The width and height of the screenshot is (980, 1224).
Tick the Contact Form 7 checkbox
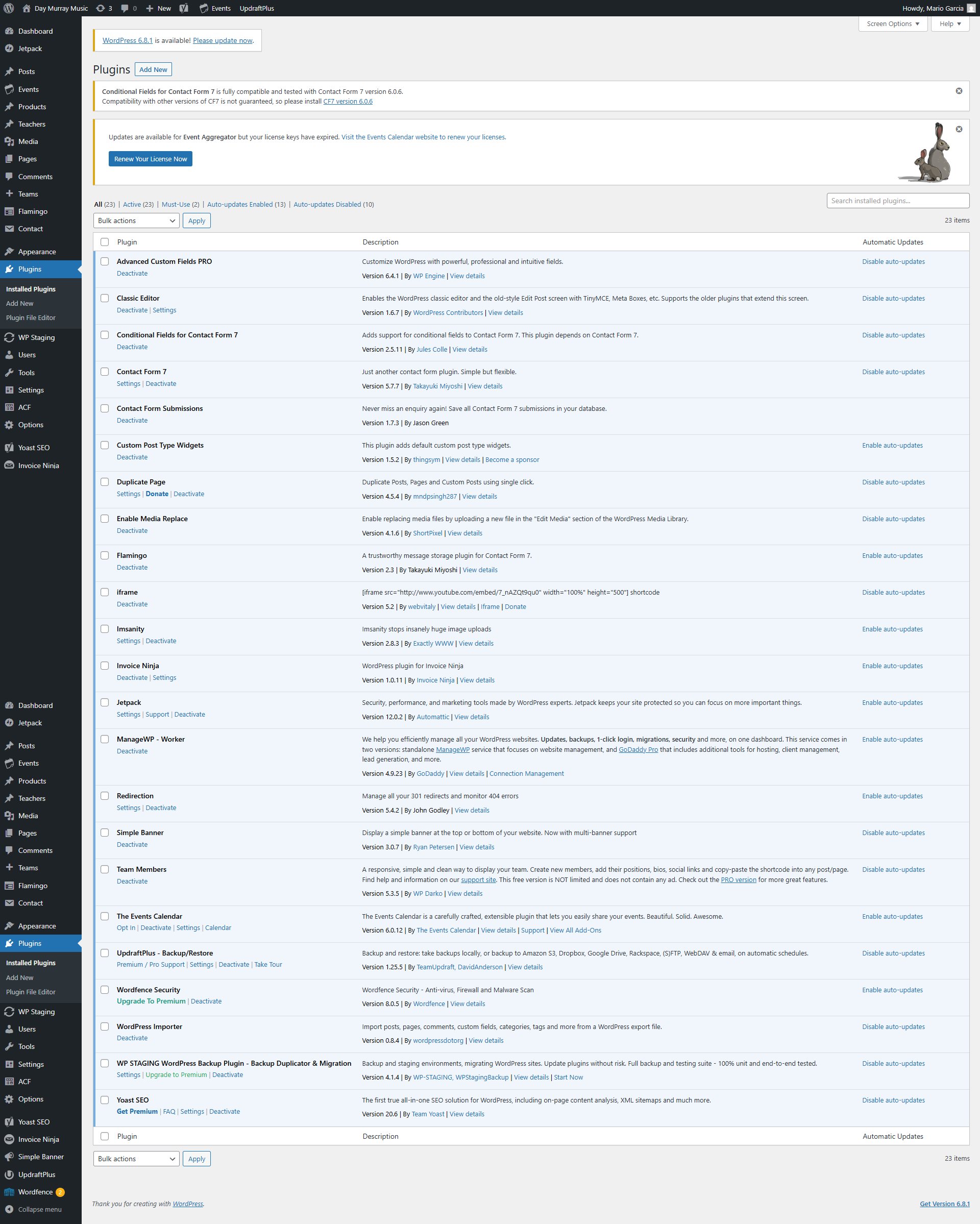(105, 371)
